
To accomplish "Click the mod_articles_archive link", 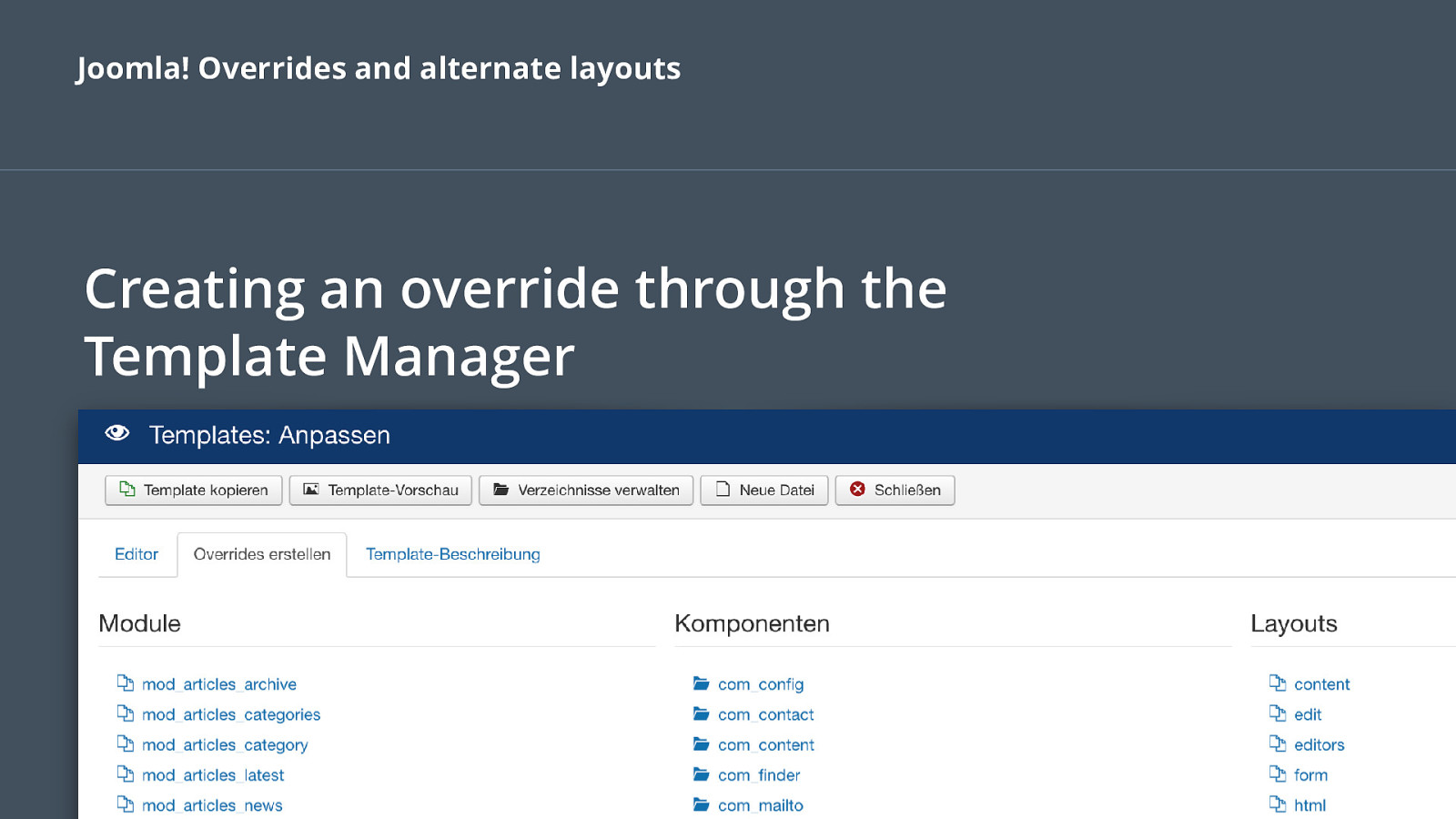I will pos(219,684).
